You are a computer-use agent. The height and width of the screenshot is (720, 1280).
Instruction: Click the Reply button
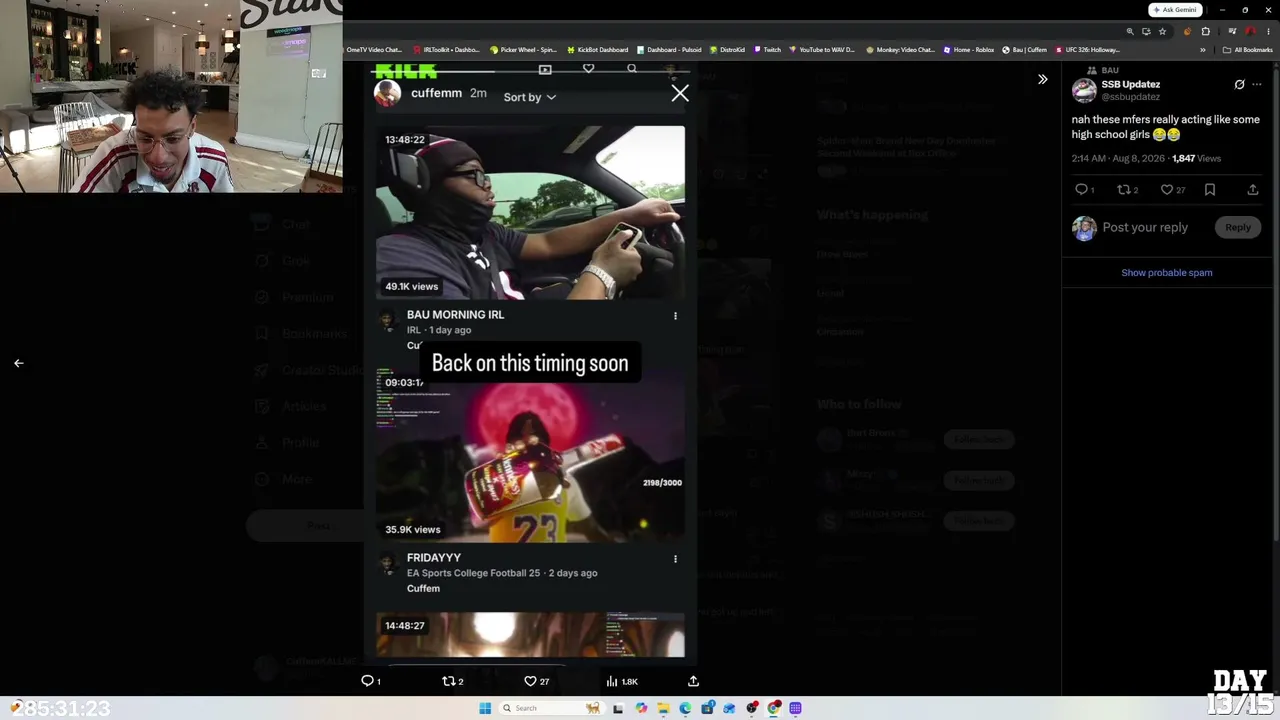click(x=1238, y=227)
